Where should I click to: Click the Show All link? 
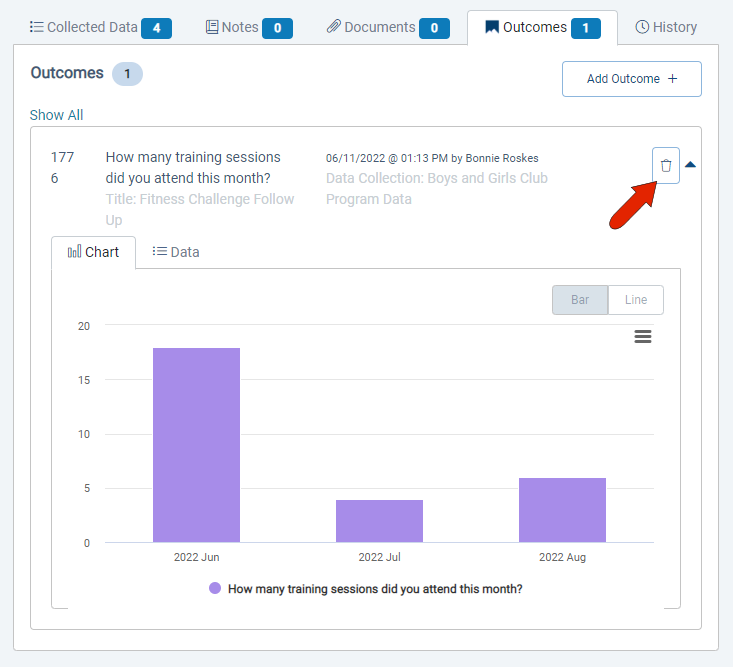coord(56,115)
